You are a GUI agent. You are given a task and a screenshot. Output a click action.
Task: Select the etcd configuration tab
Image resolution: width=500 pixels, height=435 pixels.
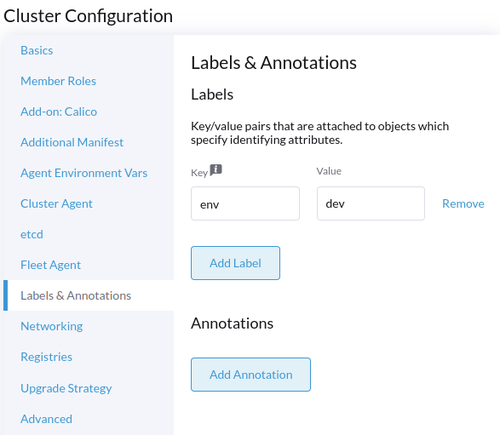(32, 234)
